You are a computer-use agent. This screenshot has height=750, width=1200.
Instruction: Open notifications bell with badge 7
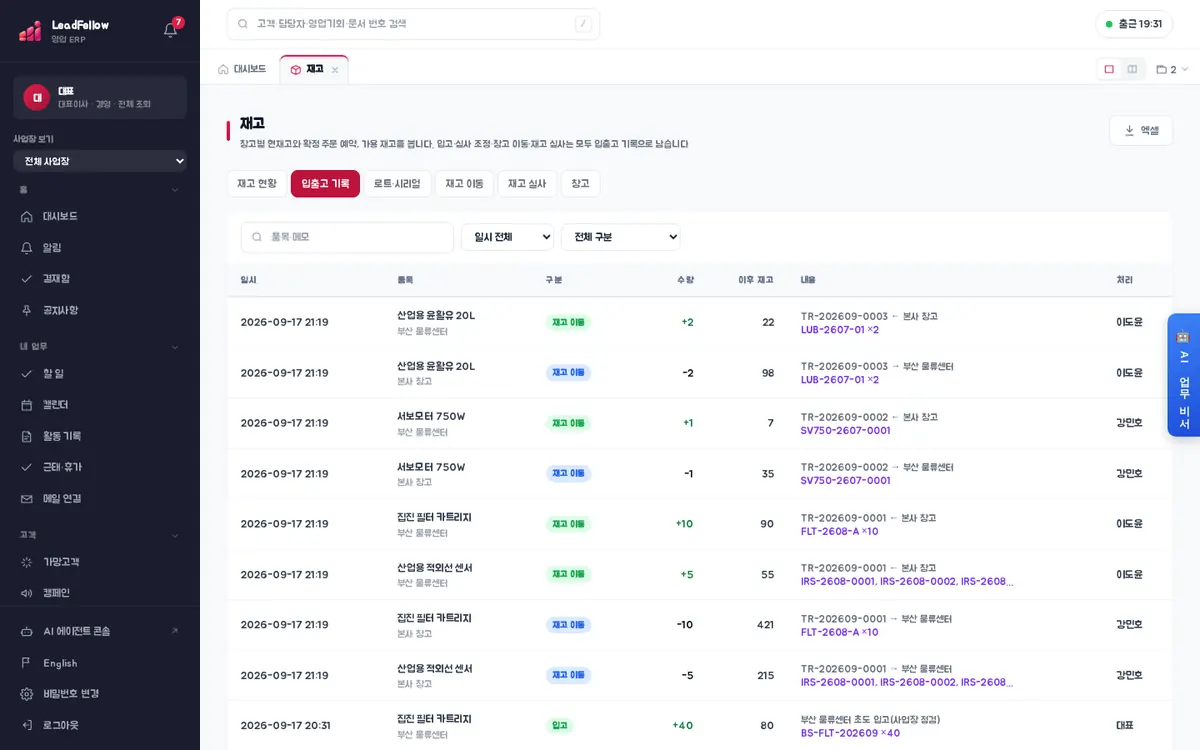point(171,29)
